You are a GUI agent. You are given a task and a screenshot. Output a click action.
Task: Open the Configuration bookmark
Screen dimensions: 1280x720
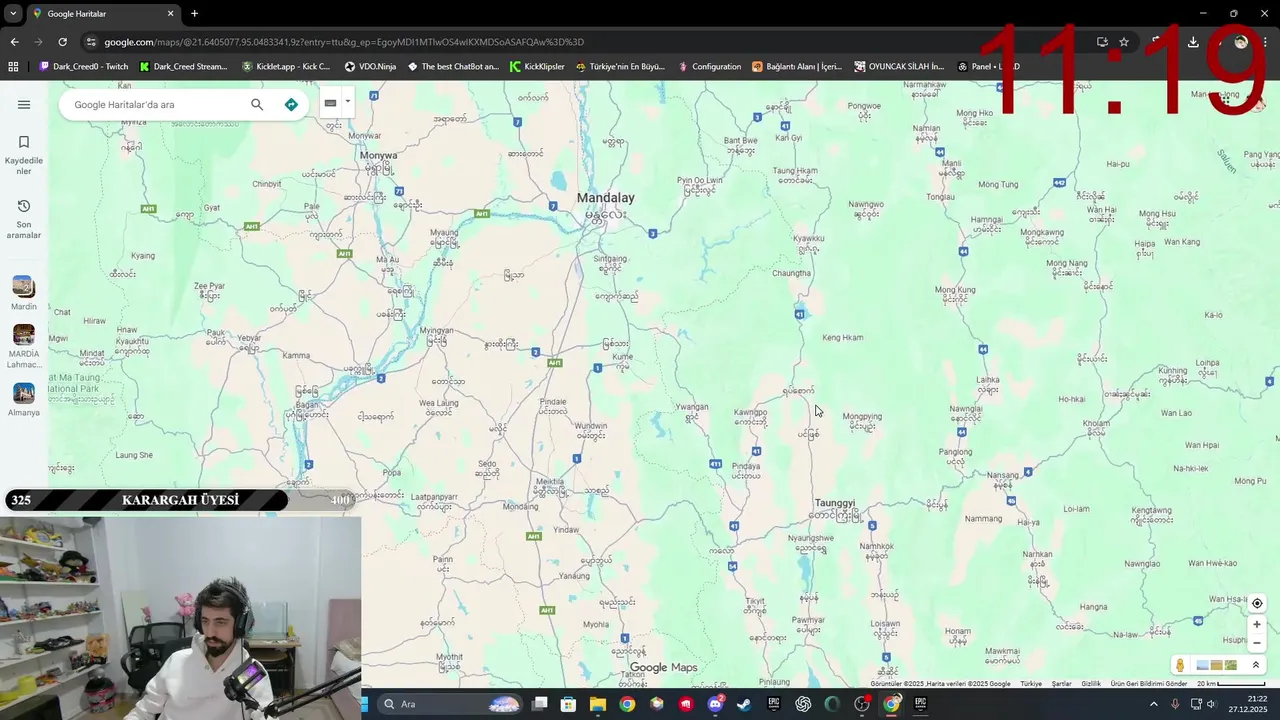click(x=709, y=67)
